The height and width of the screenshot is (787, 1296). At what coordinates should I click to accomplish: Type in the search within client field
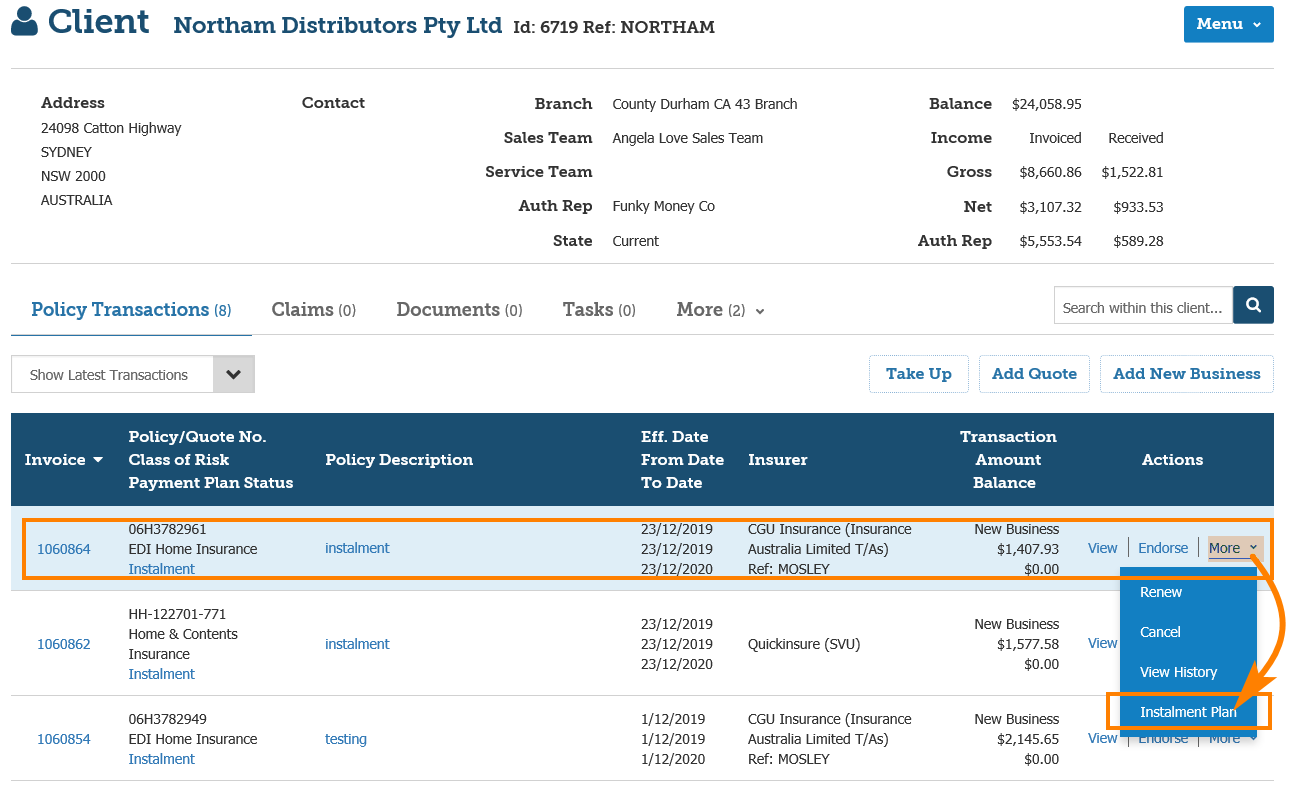pos(1142,307)
